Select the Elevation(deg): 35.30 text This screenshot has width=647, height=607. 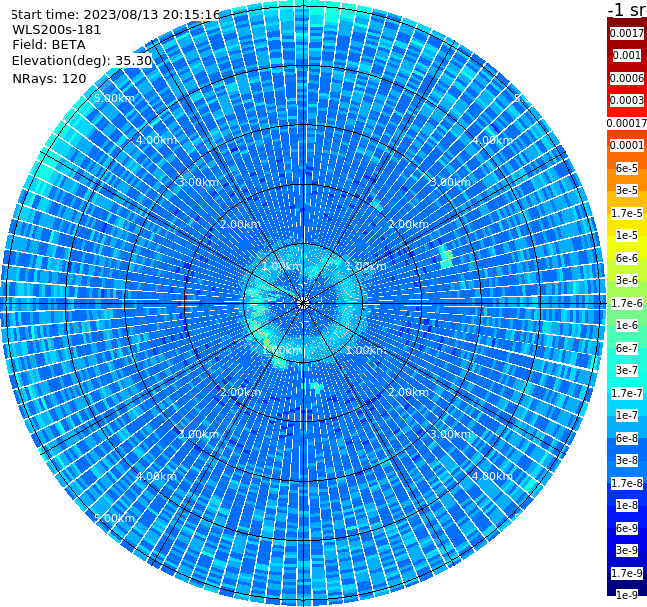click(x=82, y=61)
